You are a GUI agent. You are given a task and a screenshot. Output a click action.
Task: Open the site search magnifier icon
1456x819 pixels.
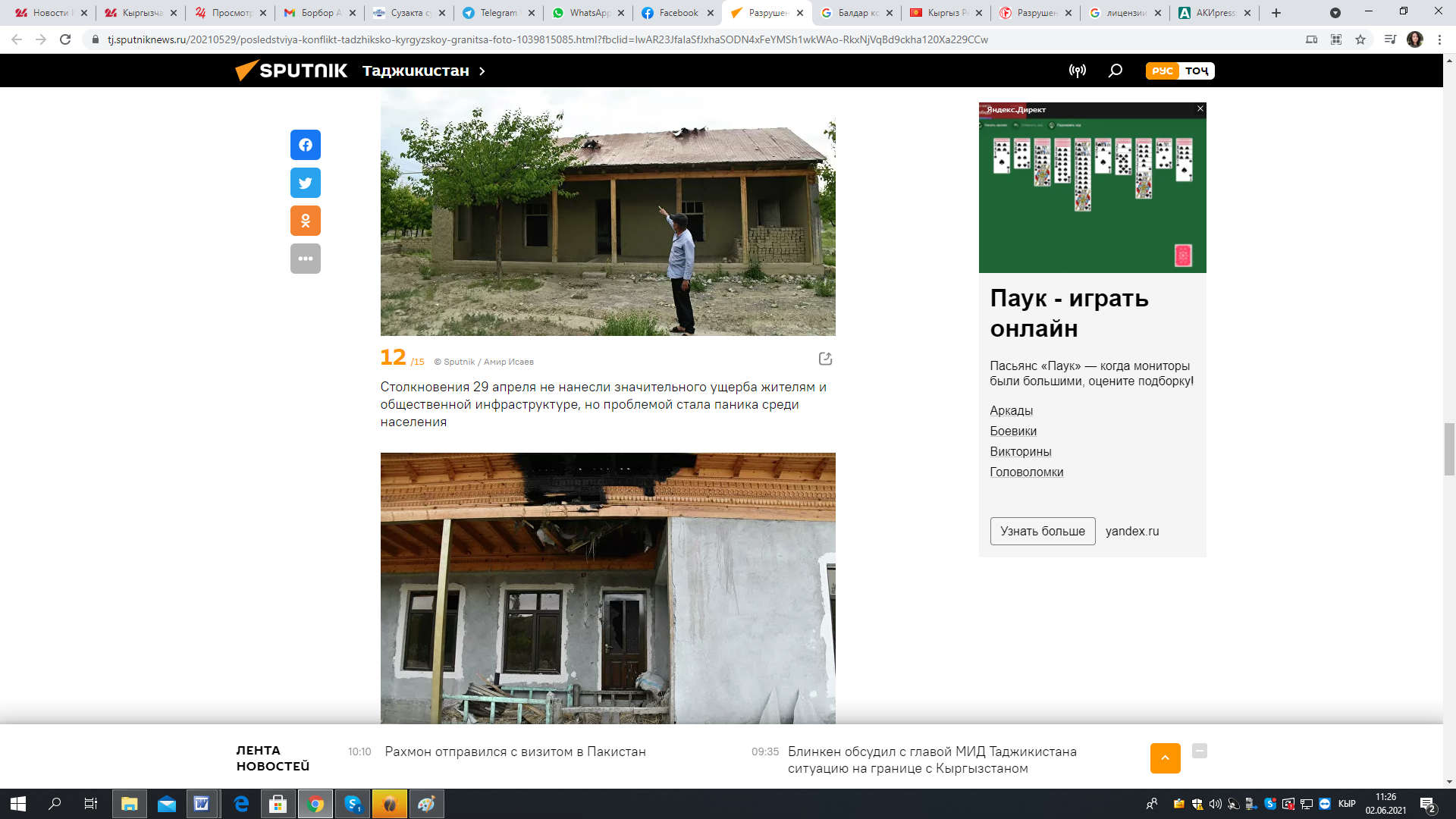(x=1115, y=71)
